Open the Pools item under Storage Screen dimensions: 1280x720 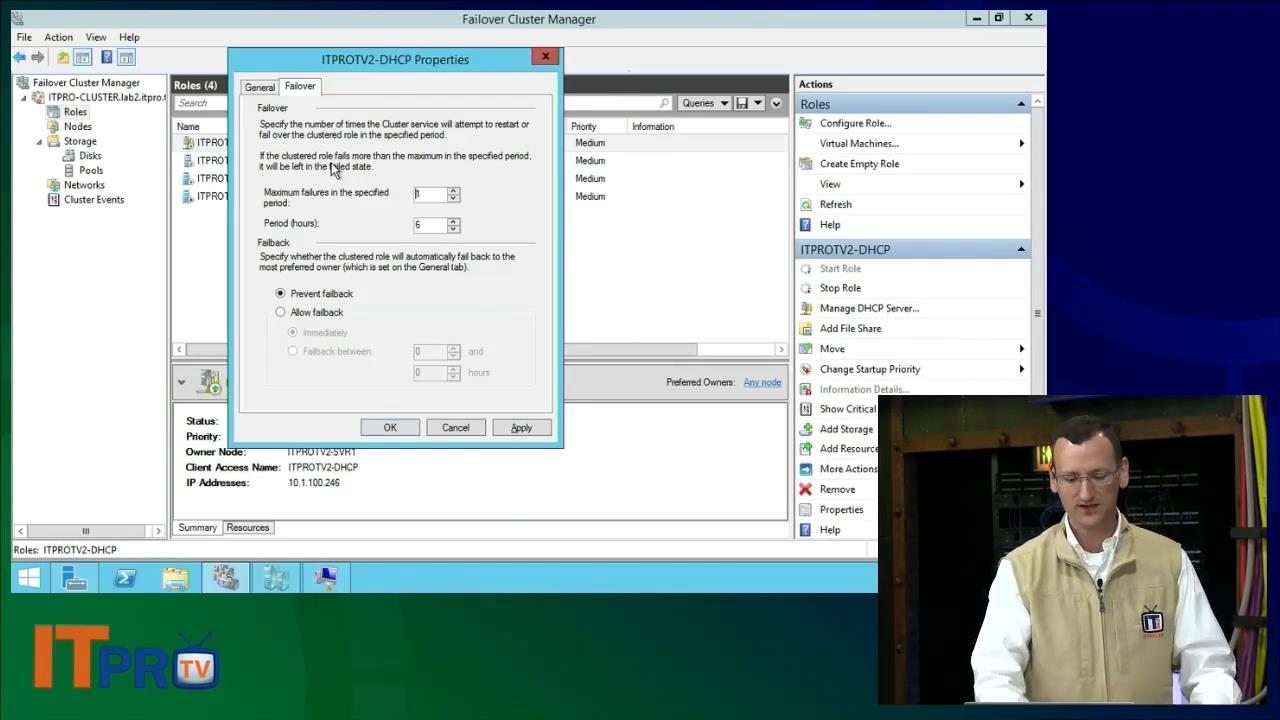(x=91, y=170)
